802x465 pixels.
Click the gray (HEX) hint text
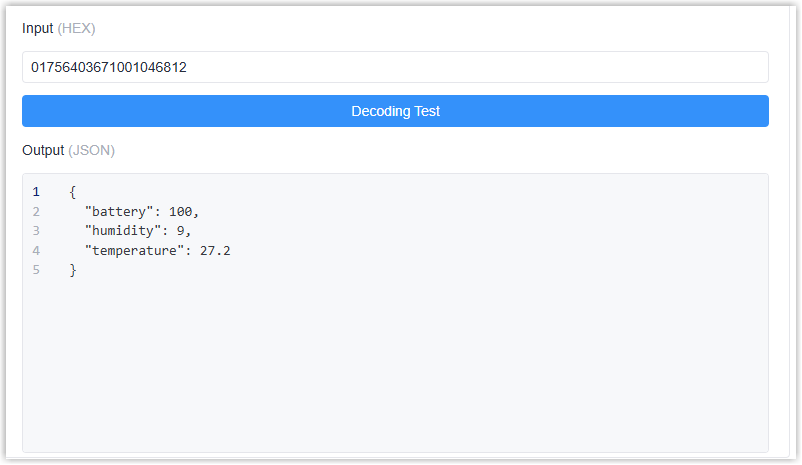(x=76, y=28)
